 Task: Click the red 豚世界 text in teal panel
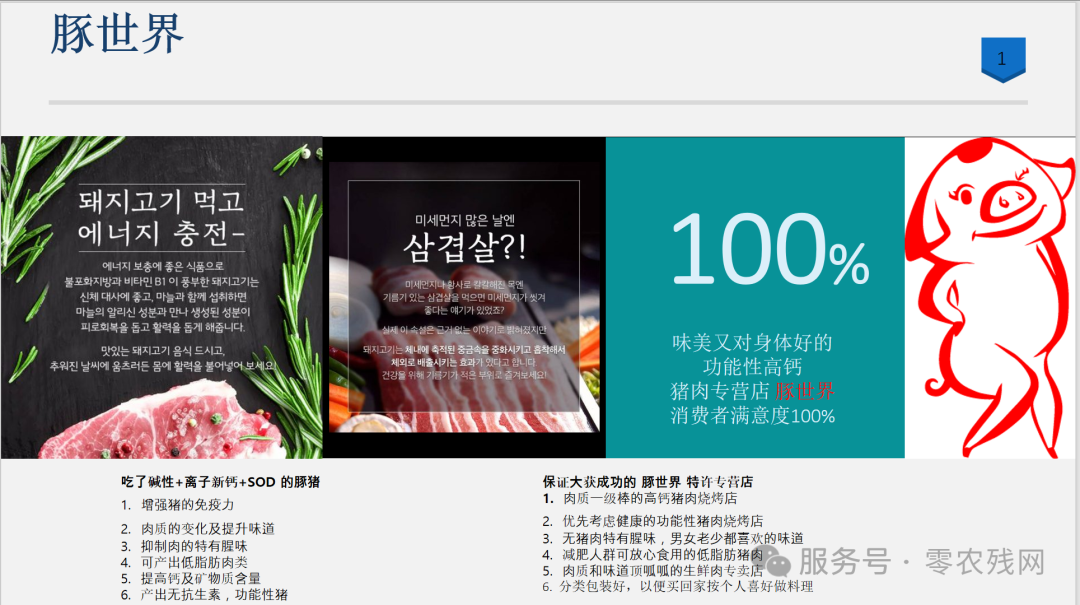tap(804, 391)
